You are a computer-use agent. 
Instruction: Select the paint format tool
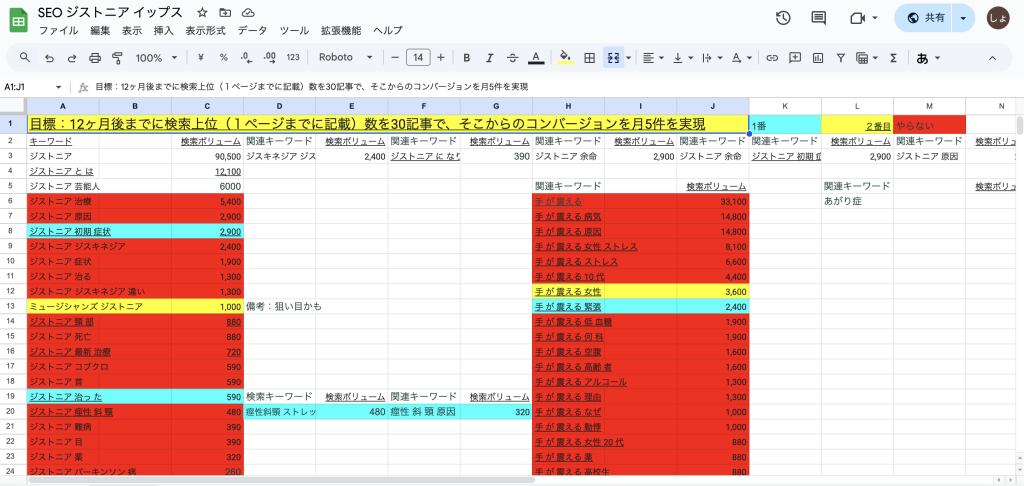(x=117, y=58)
